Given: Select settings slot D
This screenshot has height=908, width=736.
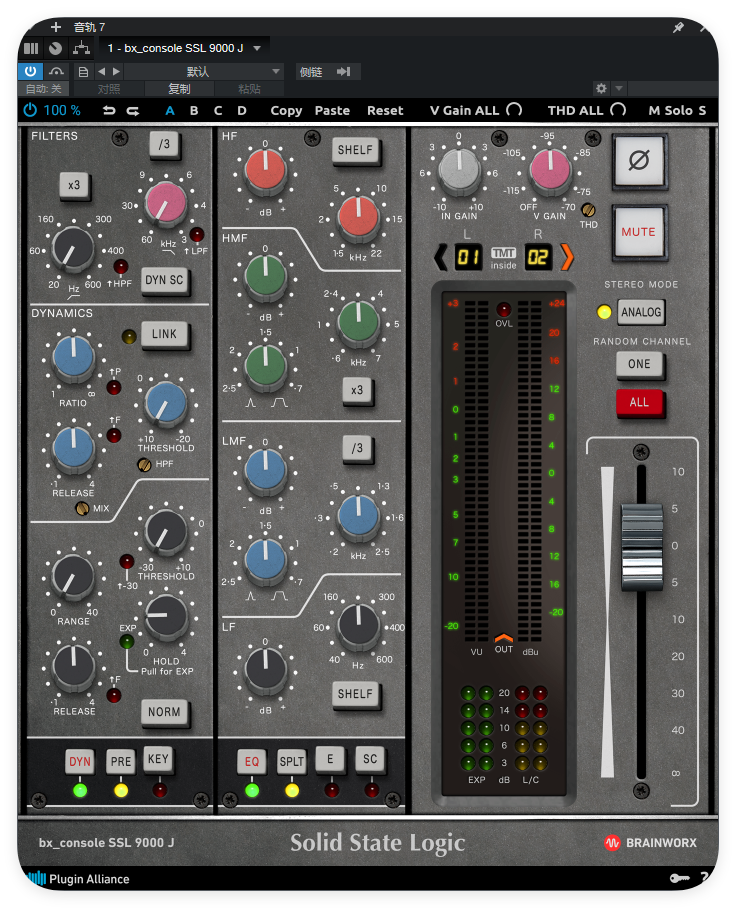Looking at the screenshot, I should 242,111.
